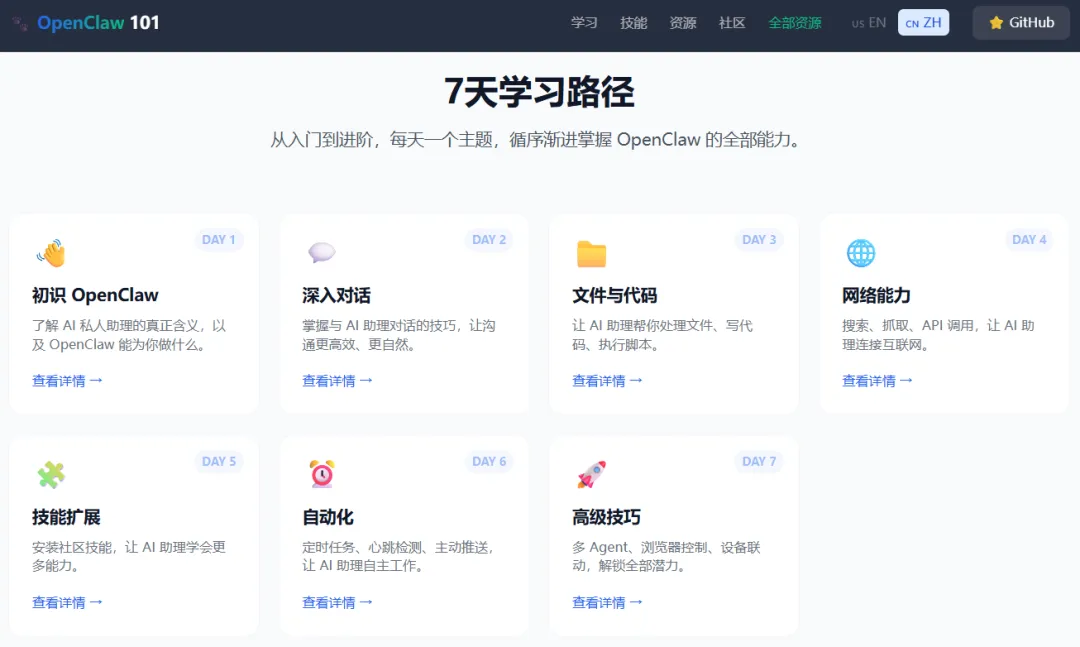The height and width of the screenshot is (647, 1080).
Task: Click the DAY 4 badge
Action: pyautogui.click(x=1029, y=240)
